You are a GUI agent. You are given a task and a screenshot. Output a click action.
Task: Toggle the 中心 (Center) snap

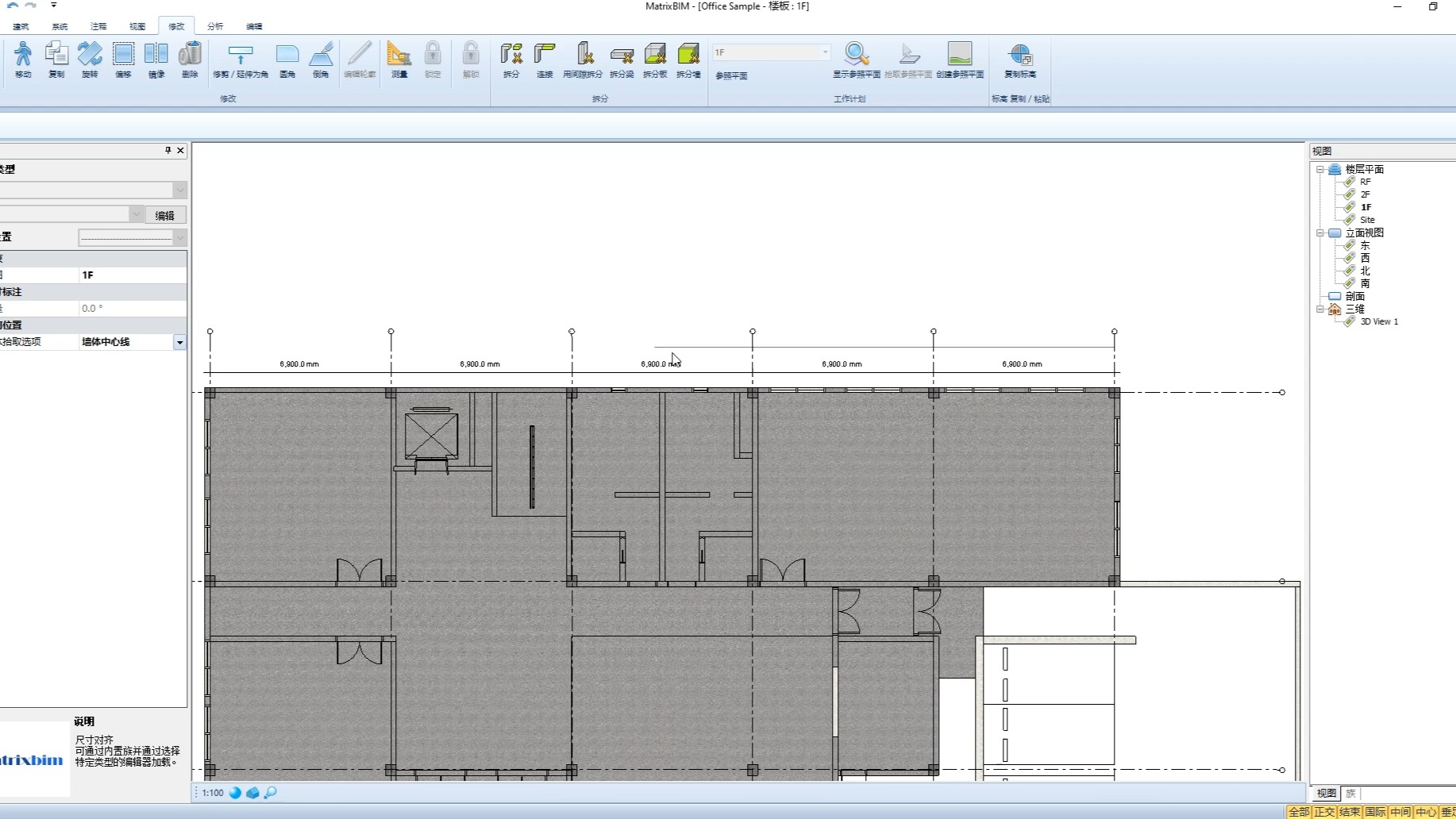click(1426, 812)
